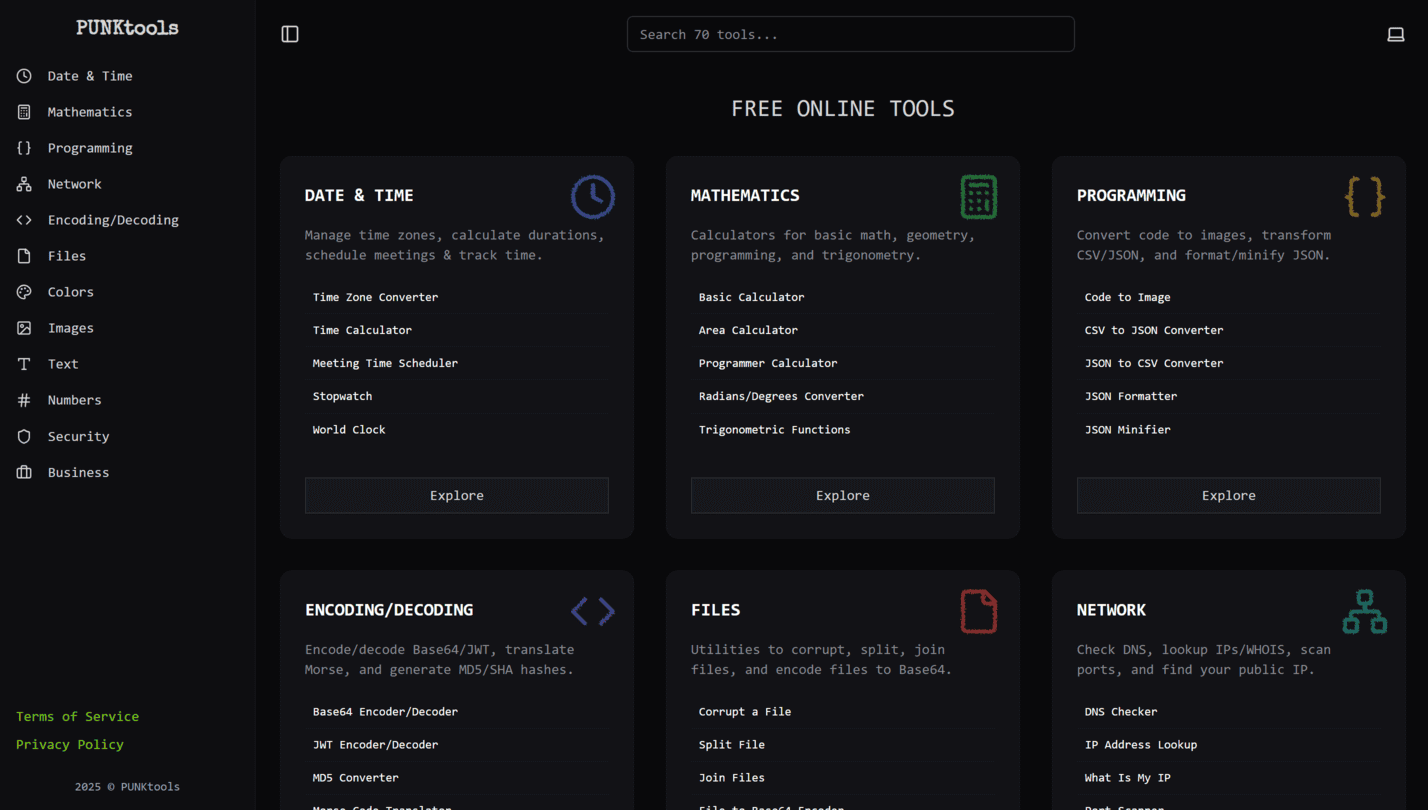Click the shield icon beside Security in sidebar
This screenshot has width=1428, height=810.
point(24,436)
